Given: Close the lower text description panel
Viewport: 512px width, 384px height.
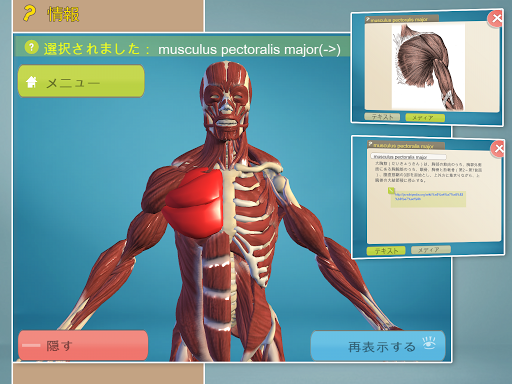Looking at the screenshot, I should [x=498, y=149].
